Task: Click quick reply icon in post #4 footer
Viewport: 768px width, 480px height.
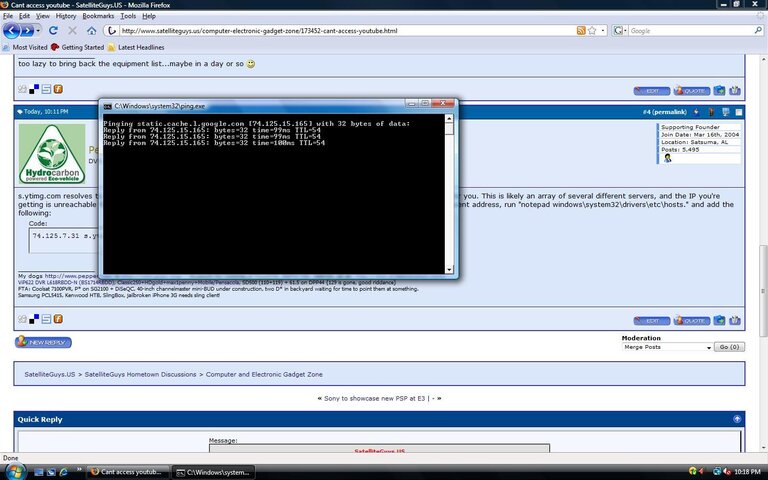Action: pyautogui.click(x=734, y=321)
